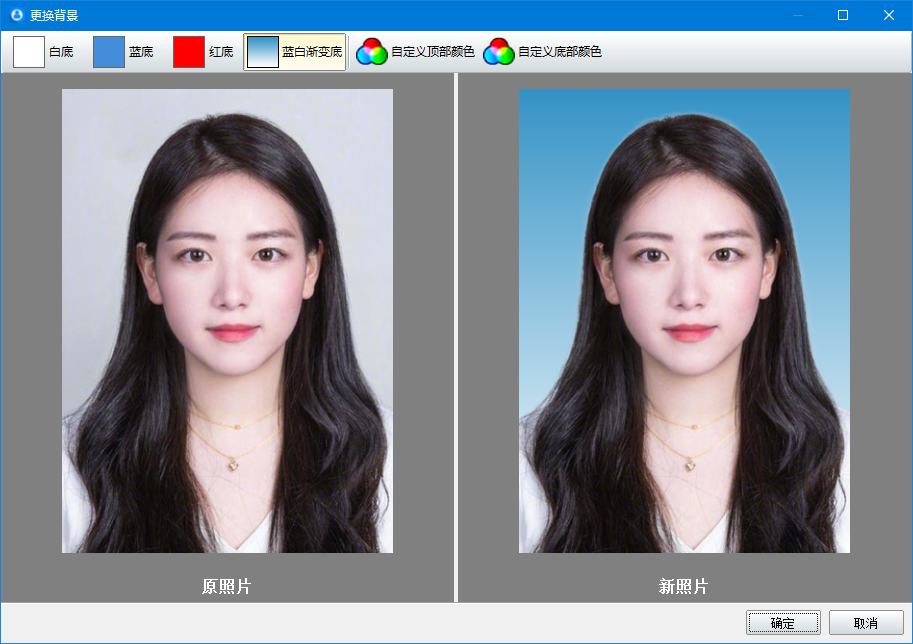The height and width of the screenshot is (644, 913).
Task: Choose the blue background swatch (蓝底)
Action: [123, 52]
